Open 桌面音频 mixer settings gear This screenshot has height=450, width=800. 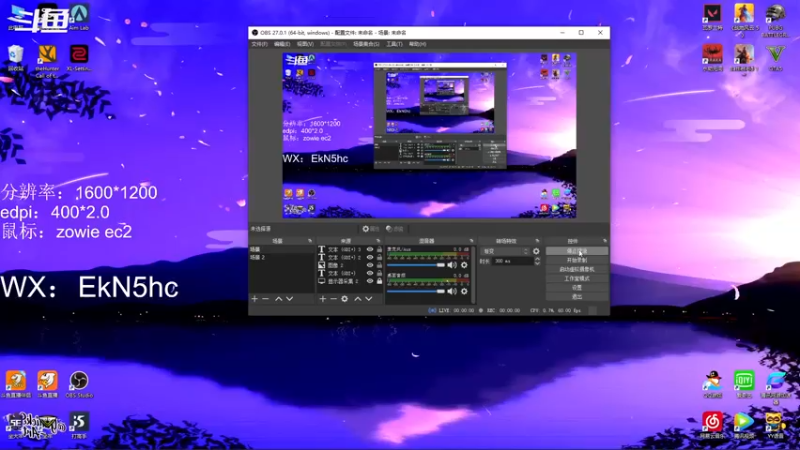click(x=464, y=291)
